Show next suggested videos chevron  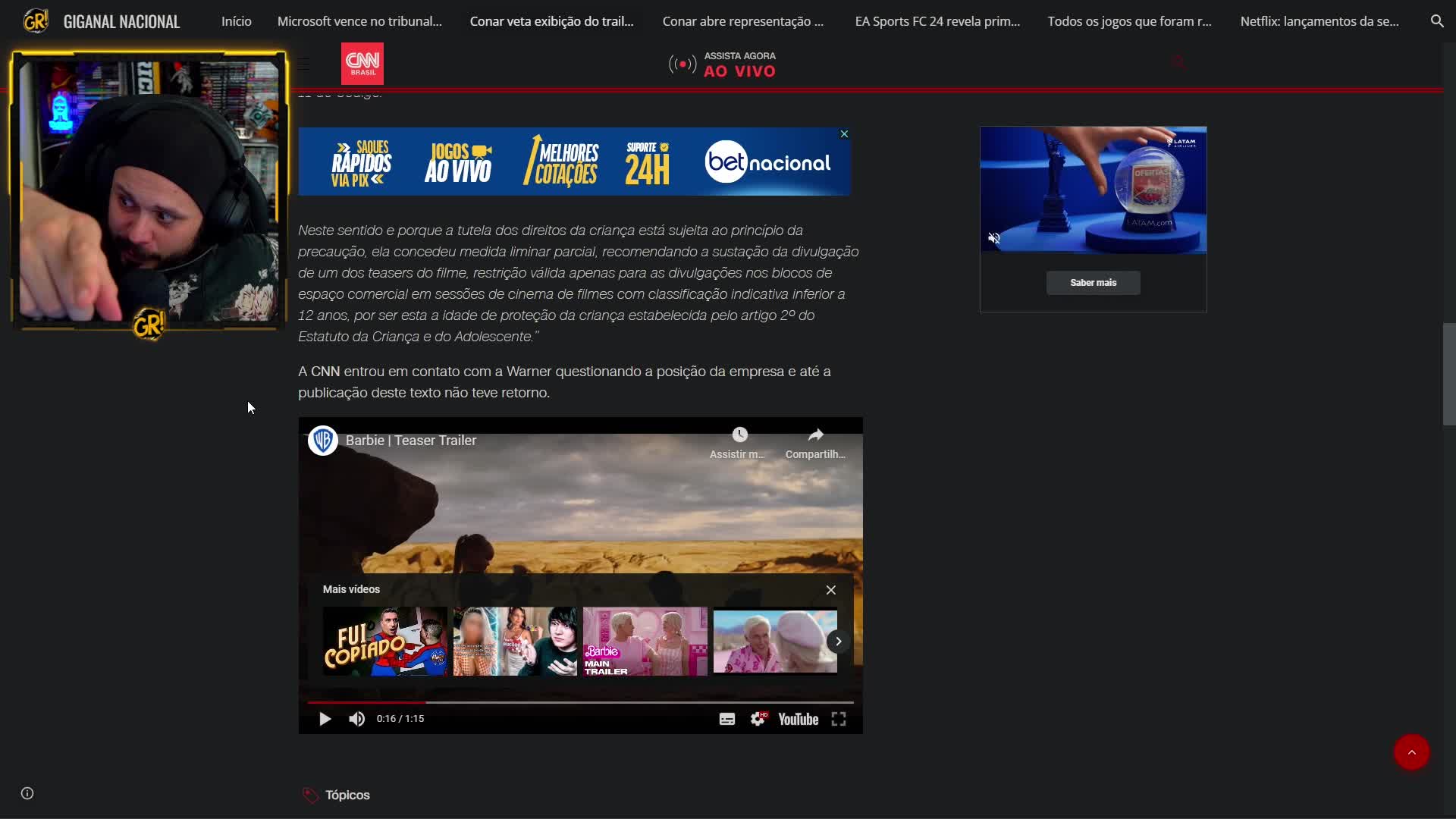(x=838, y=642)
